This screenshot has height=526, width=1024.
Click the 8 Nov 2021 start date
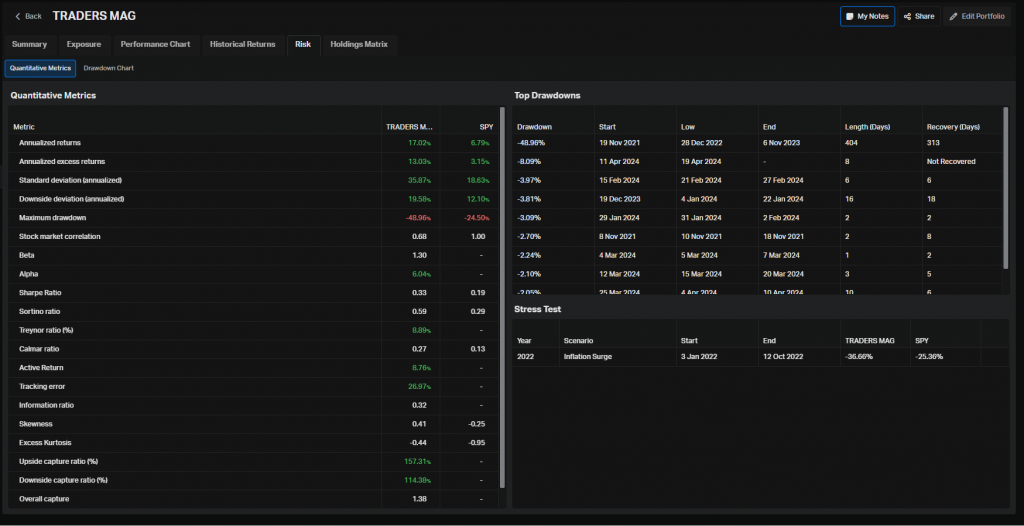618,237
